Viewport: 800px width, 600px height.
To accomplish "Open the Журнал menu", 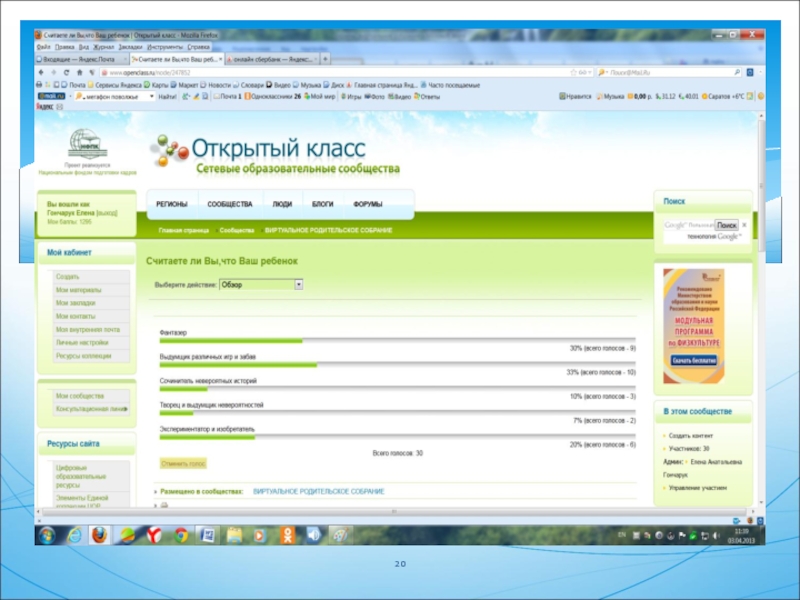I will click(x=104, y=47).
